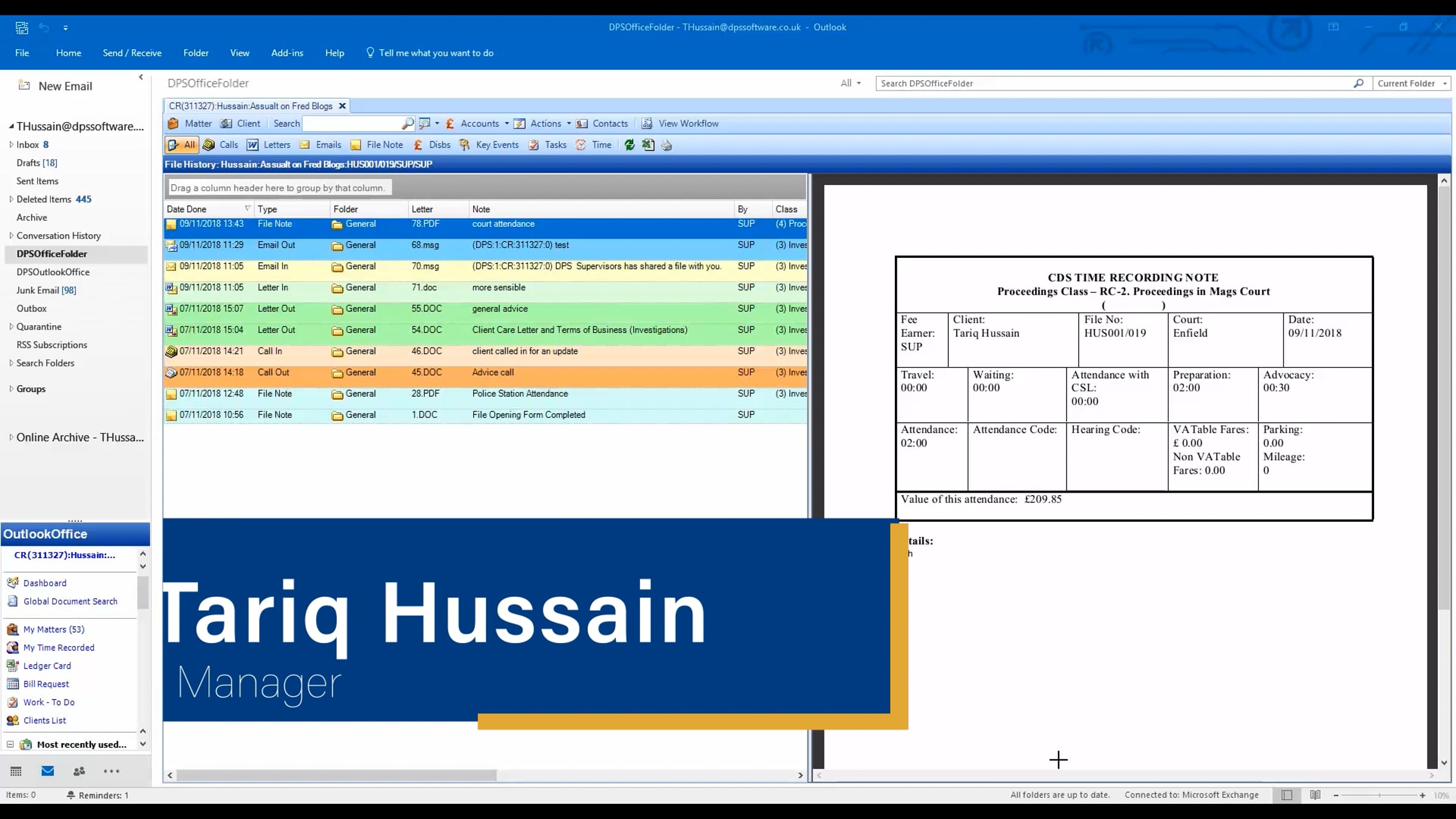Open the Dashboard link

(45, 583)
